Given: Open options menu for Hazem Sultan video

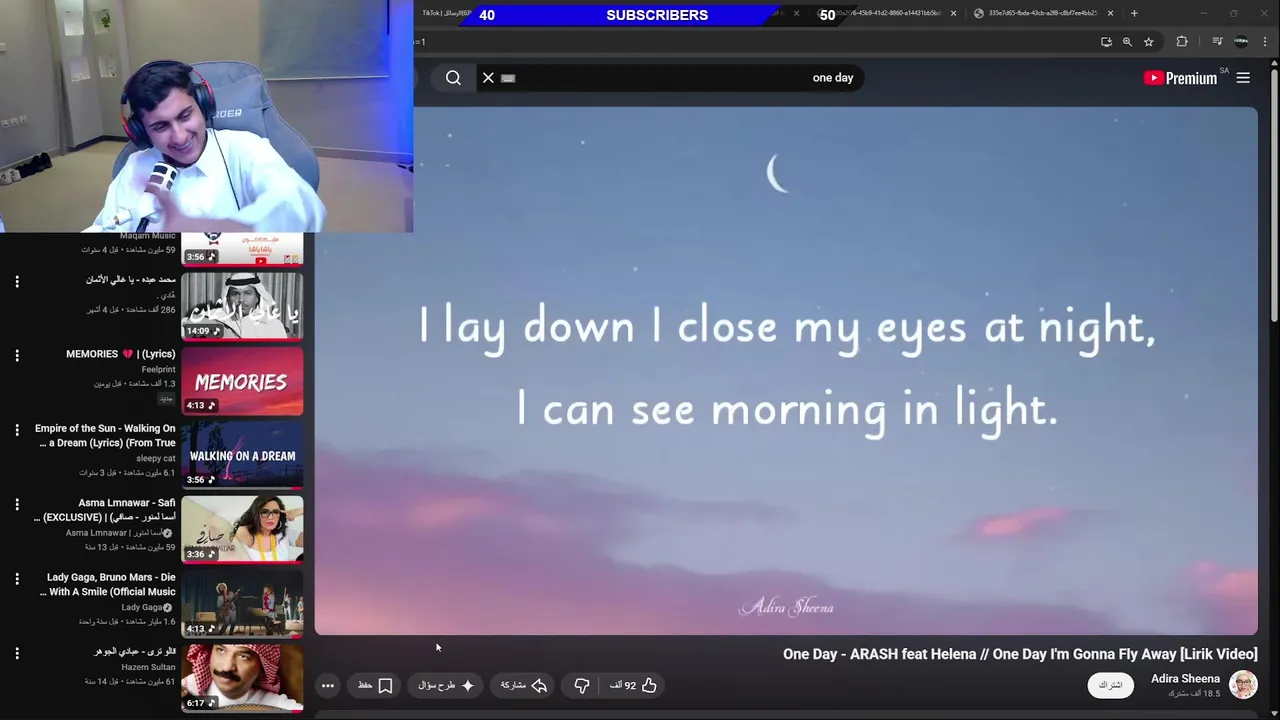Looking at the screenshot, I should [x=17, y=653].
